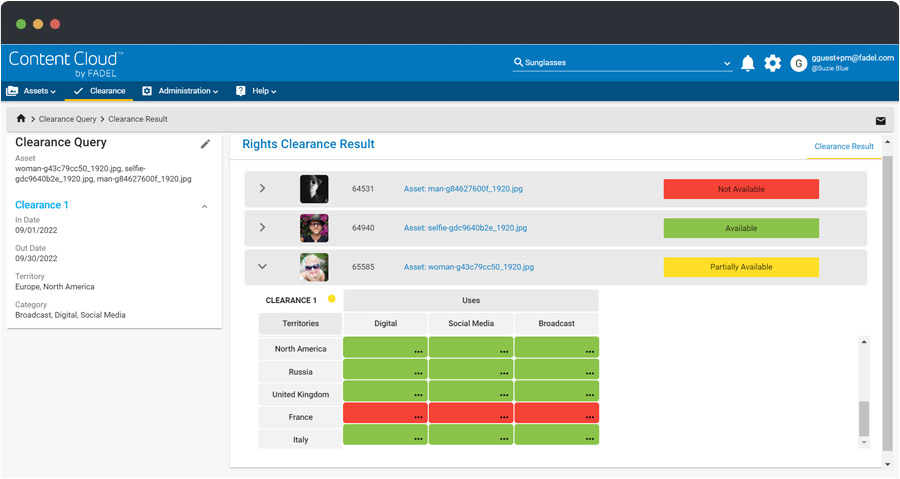The height and width of the screenshot is (479, 900).
Task: Open the settings gear
Action: 773,63
